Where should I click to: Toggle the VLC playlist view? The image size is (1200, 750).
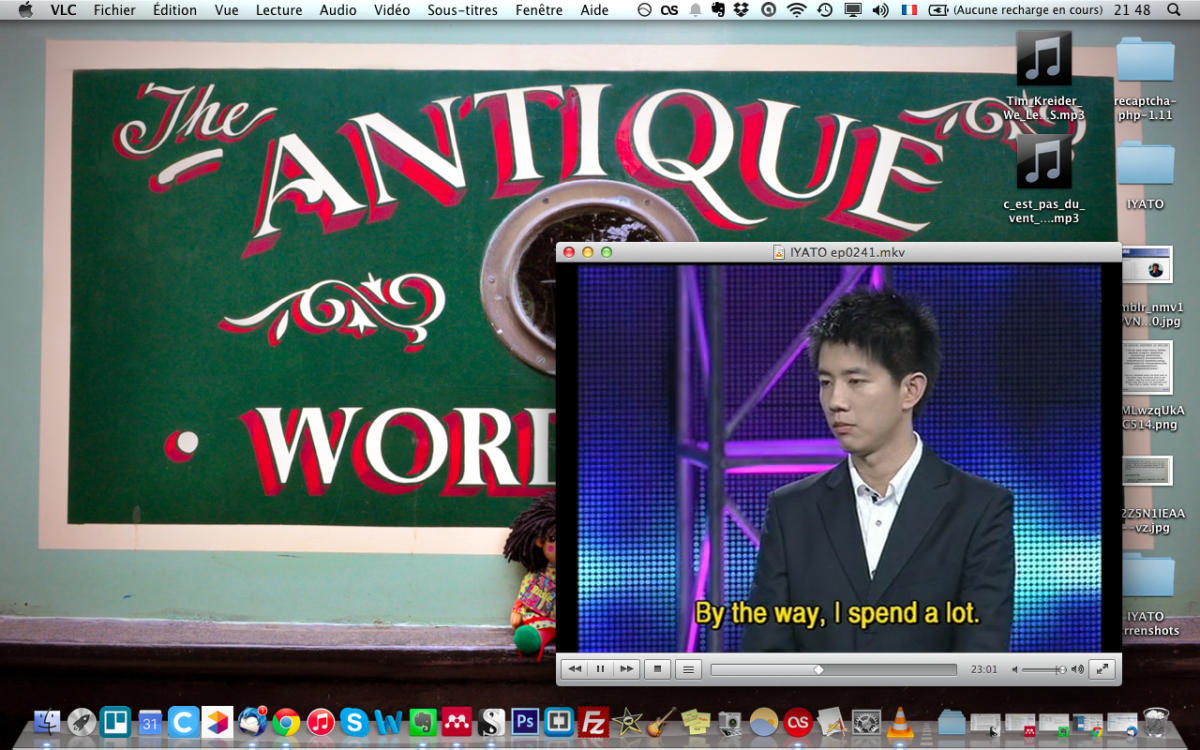(x=688, y=669)
